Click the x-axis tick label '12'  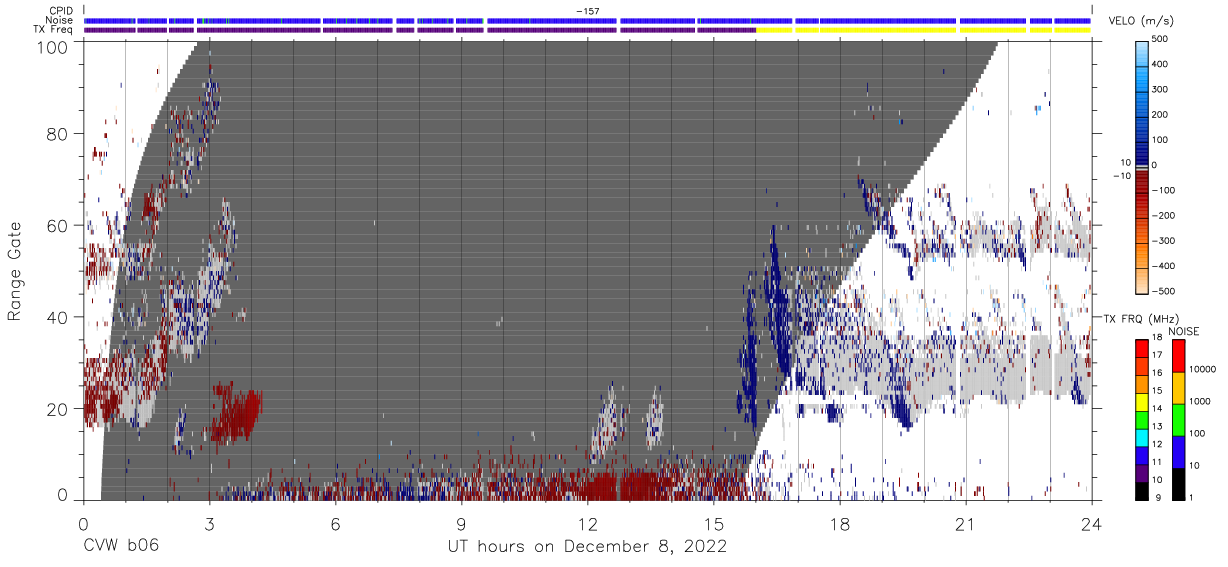click(587, 523)
